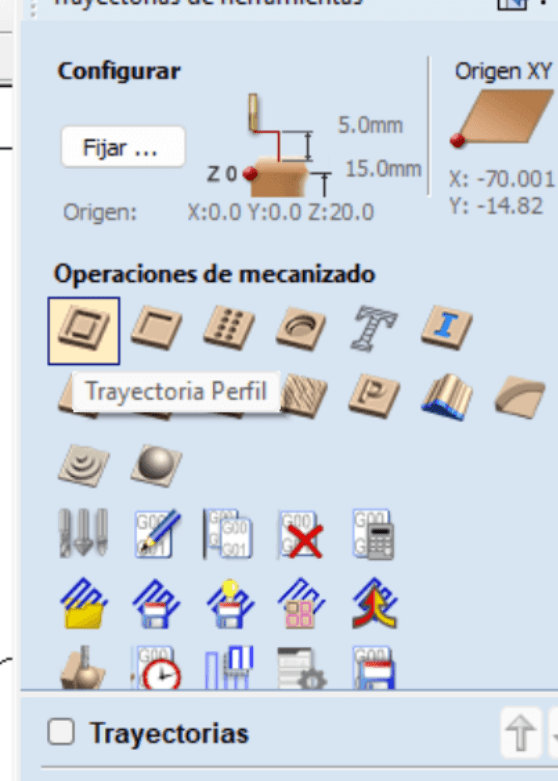The height and width of the screenshot is (781, 558).
Task: Open the Pocket toolpath operation
Action: coord(156,328)
